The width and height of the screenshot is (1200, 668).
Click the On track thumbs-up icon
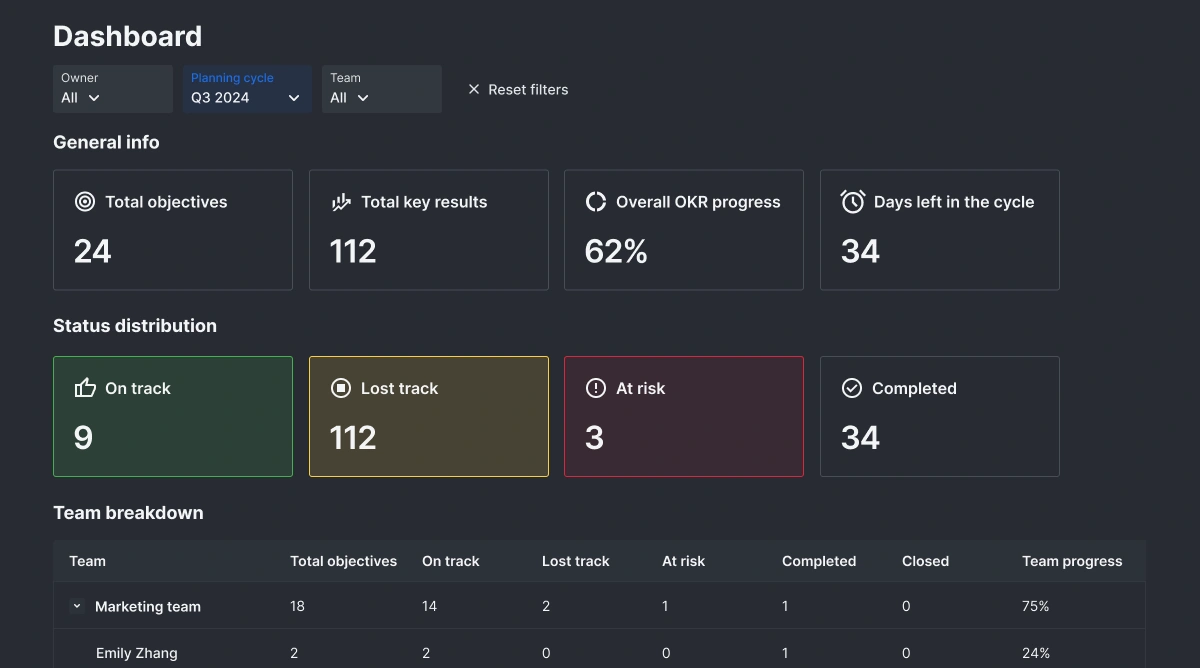point(84,388)
